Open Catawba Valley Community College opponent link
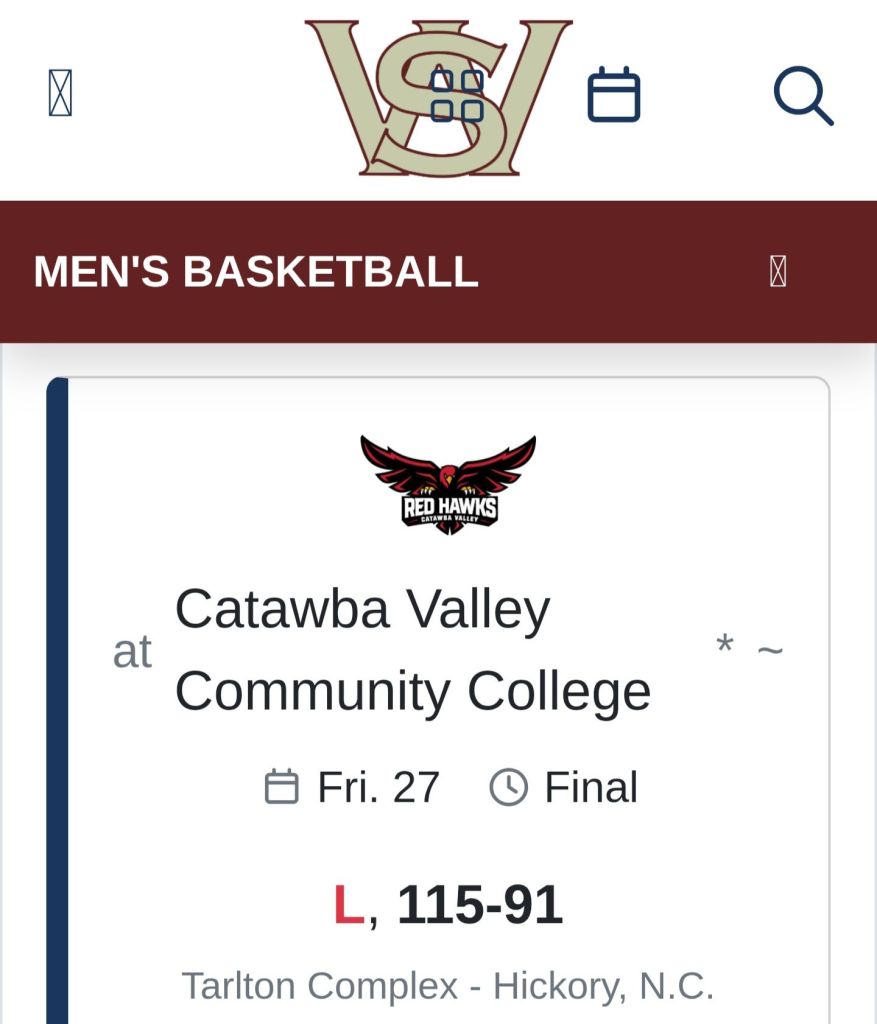This screenshot has height=1024, width=877. click(412, 650)
